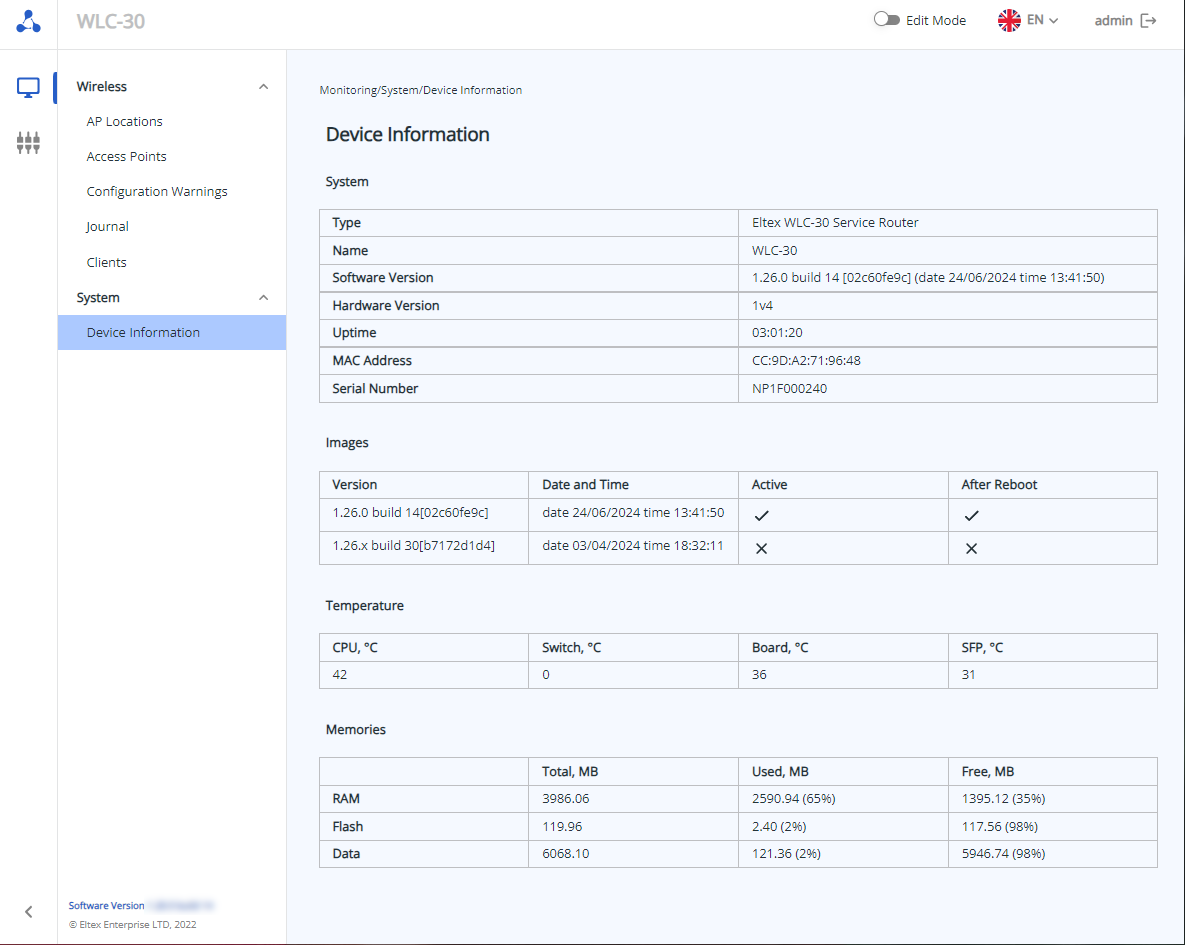Open the Configuration sliders icon
The image size is (1185, 945).
tap(28, 143)
